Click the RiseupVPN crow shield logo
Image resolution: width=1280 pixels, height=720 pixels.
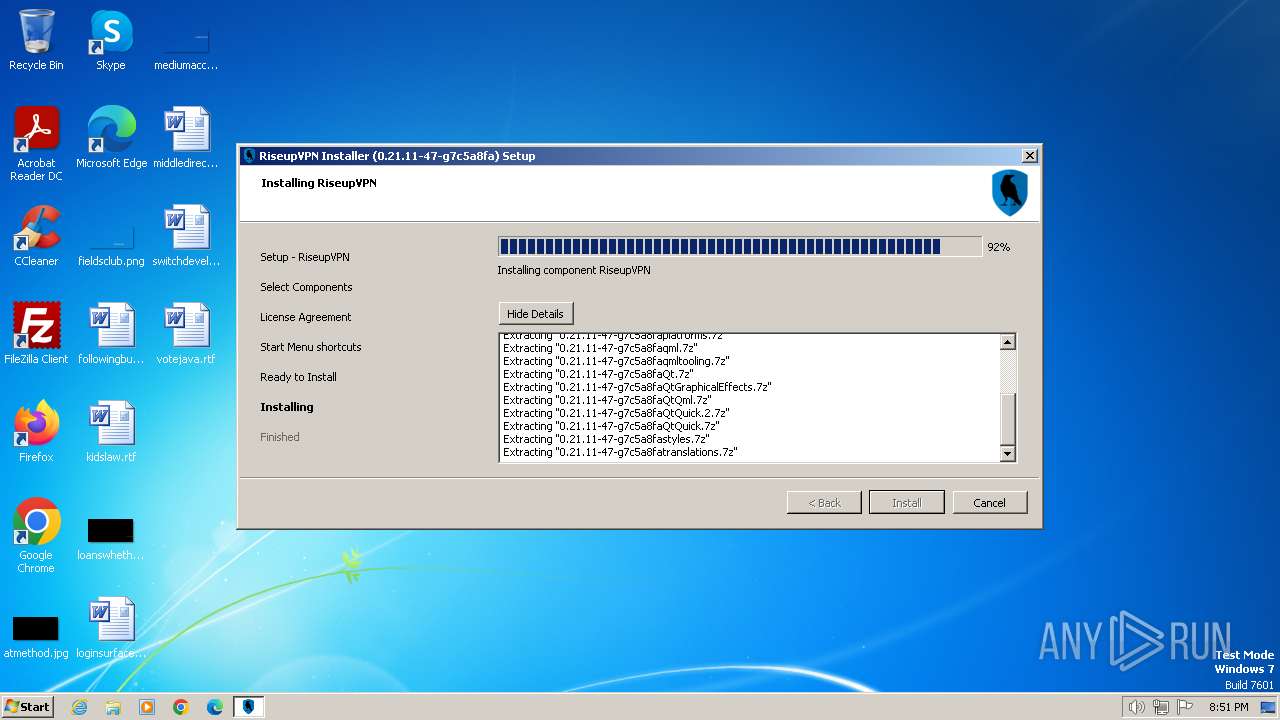click(1009, 193)
